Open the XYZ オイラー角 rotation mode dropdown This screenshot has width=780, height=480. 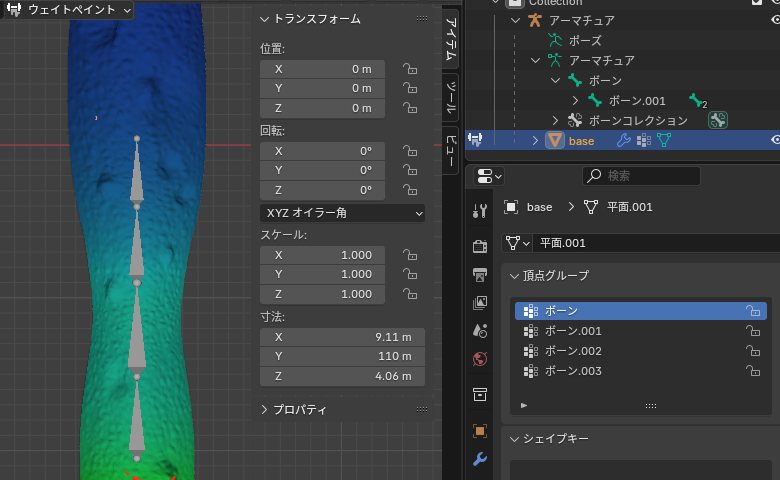[342, 213]
